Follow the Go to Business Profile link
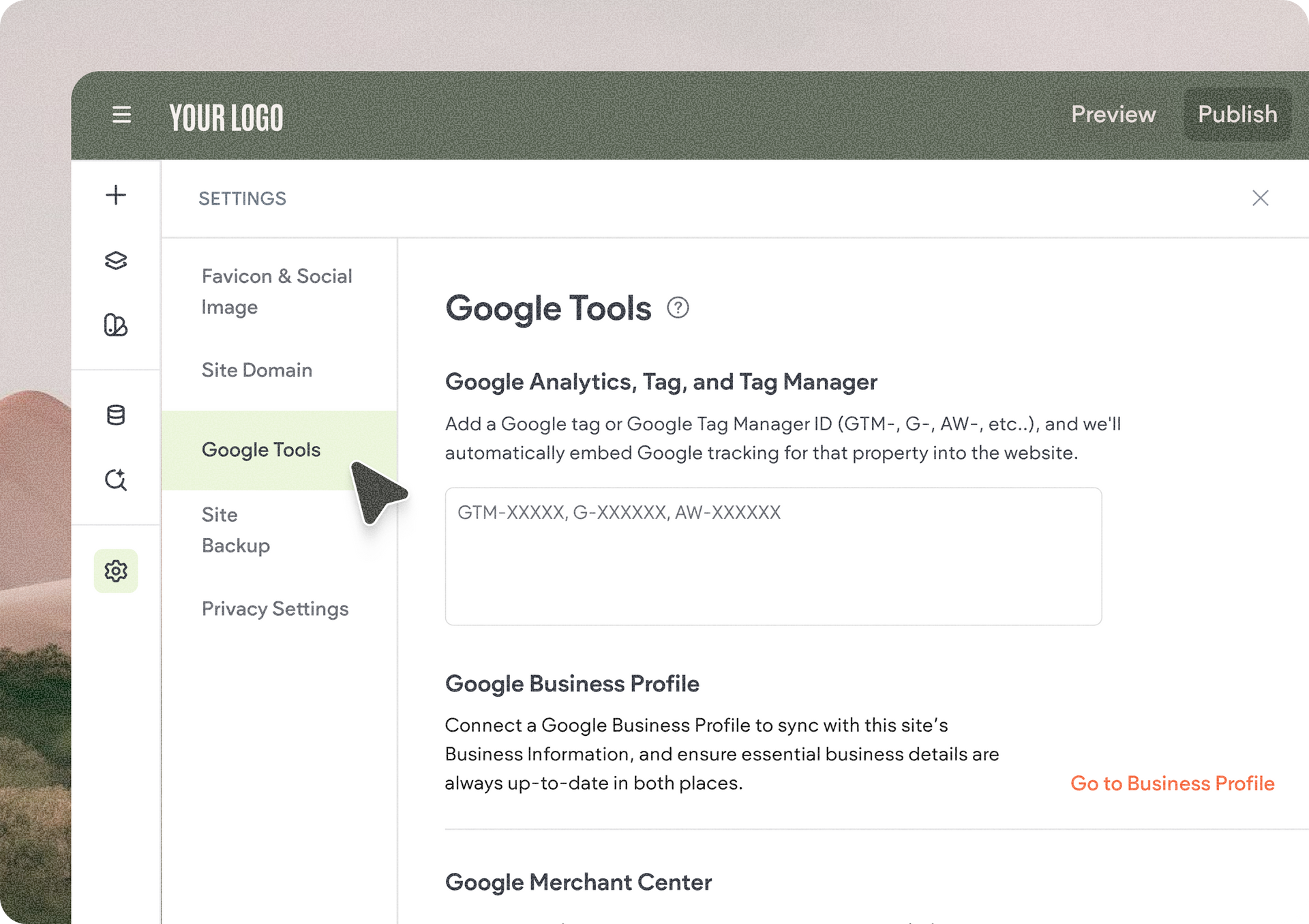The height and width of the screenshot is (924, 1309). 1172,784
